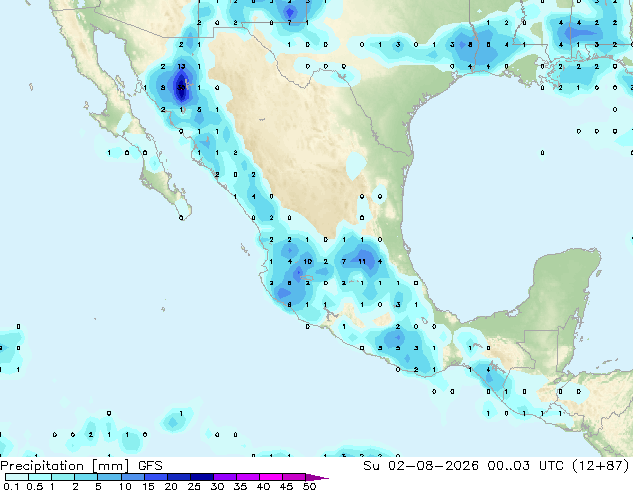Screen dimensions: 634x490
Task: Click the 35–40 mm violet legend swatch
Action: (x=248, y=477)
